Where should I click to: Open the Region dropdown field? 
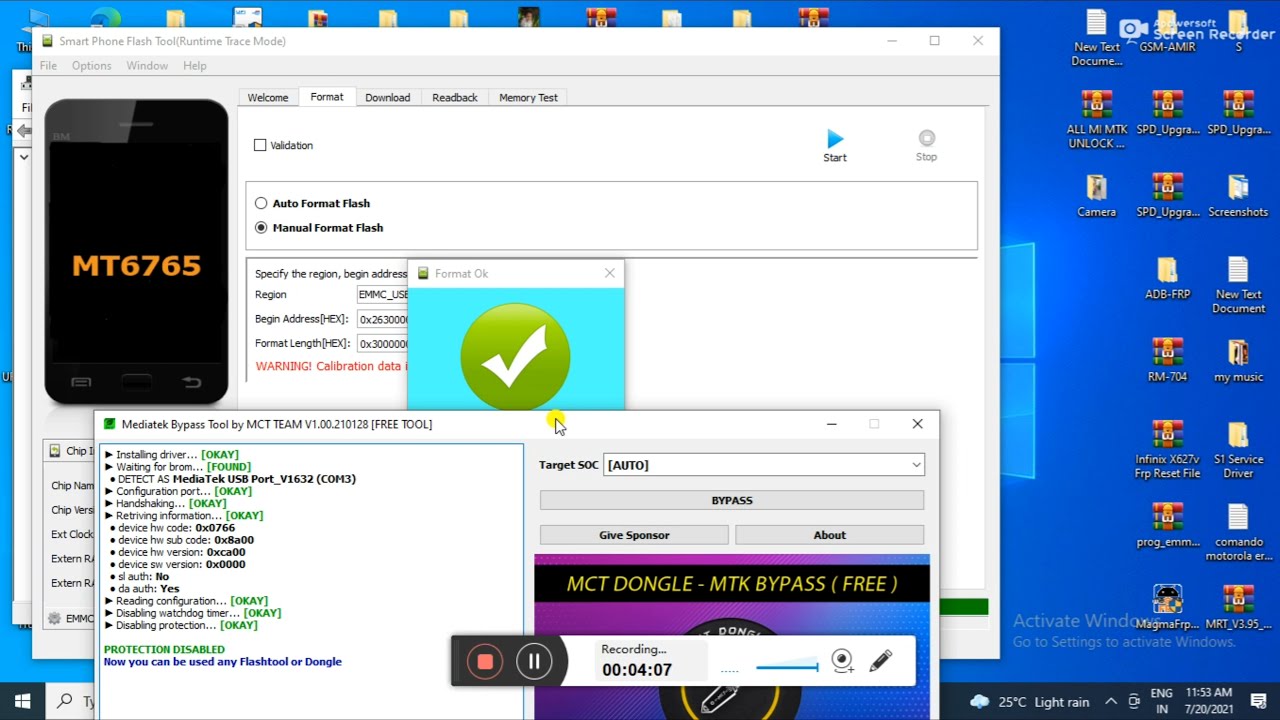click(x=383, y=295)
